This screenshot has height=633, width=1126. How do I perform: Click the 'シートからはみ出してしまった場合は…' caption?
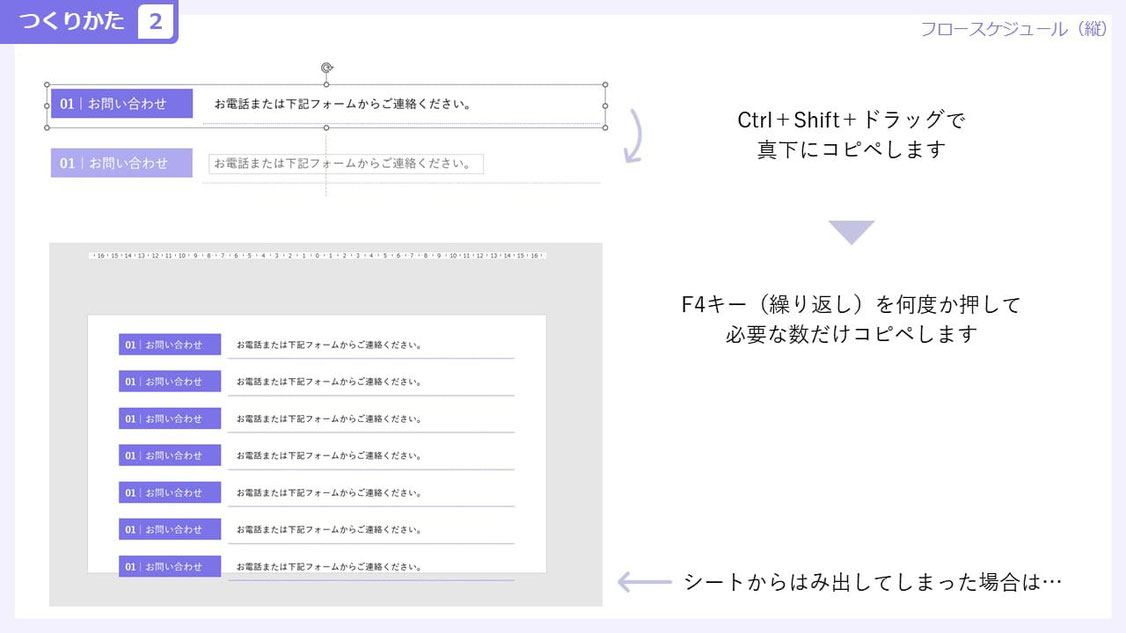click(873, 581)
